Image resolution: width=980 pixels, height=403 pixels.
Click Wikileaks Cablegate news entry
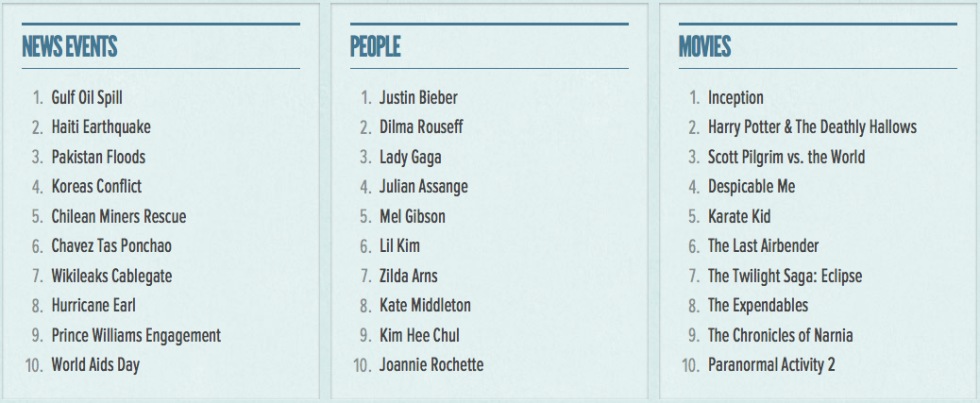pyautogui.click(x=110, y=276)
